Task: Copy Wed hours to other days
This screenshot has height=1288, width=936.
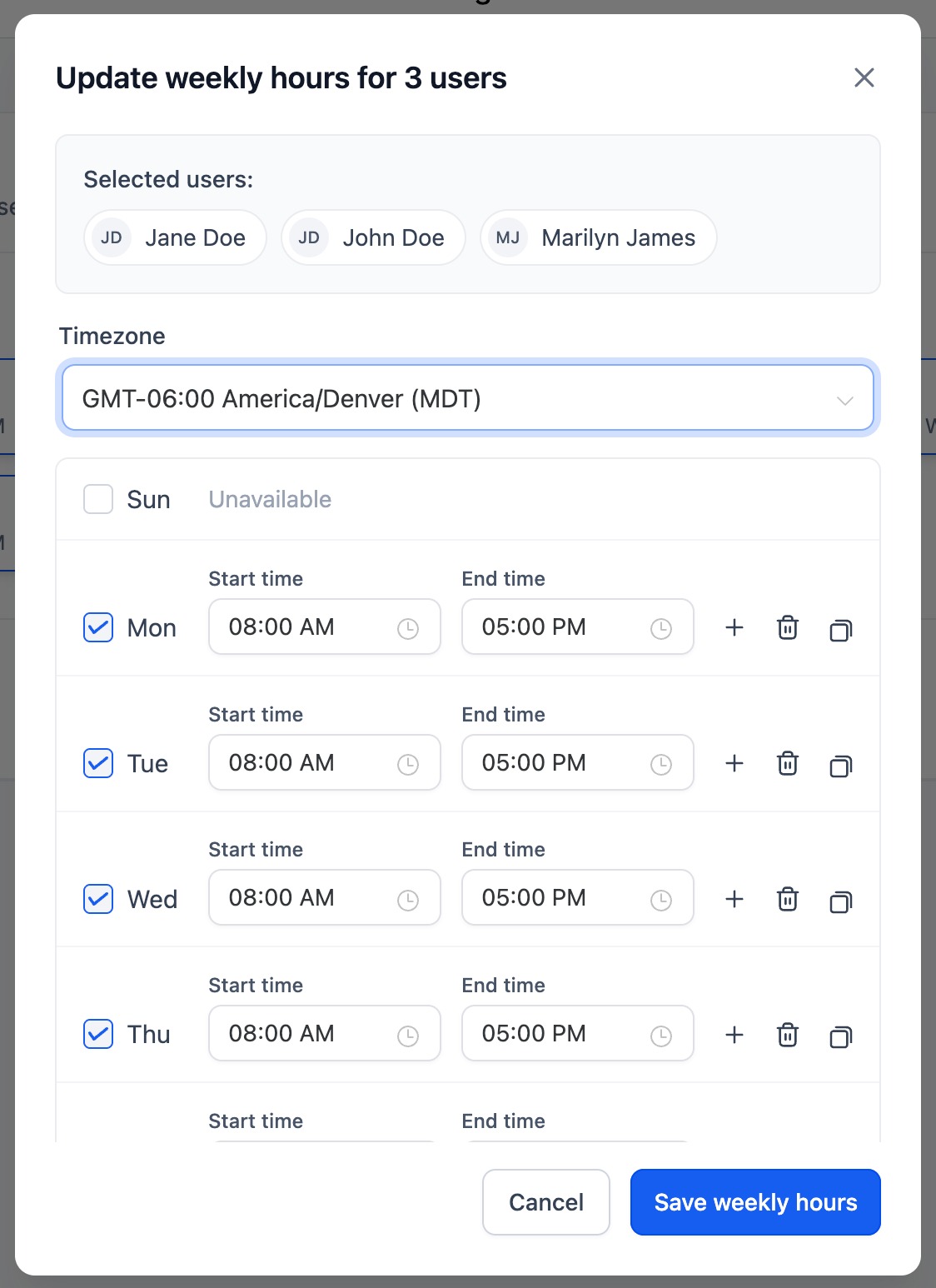Action: [841, 901]
